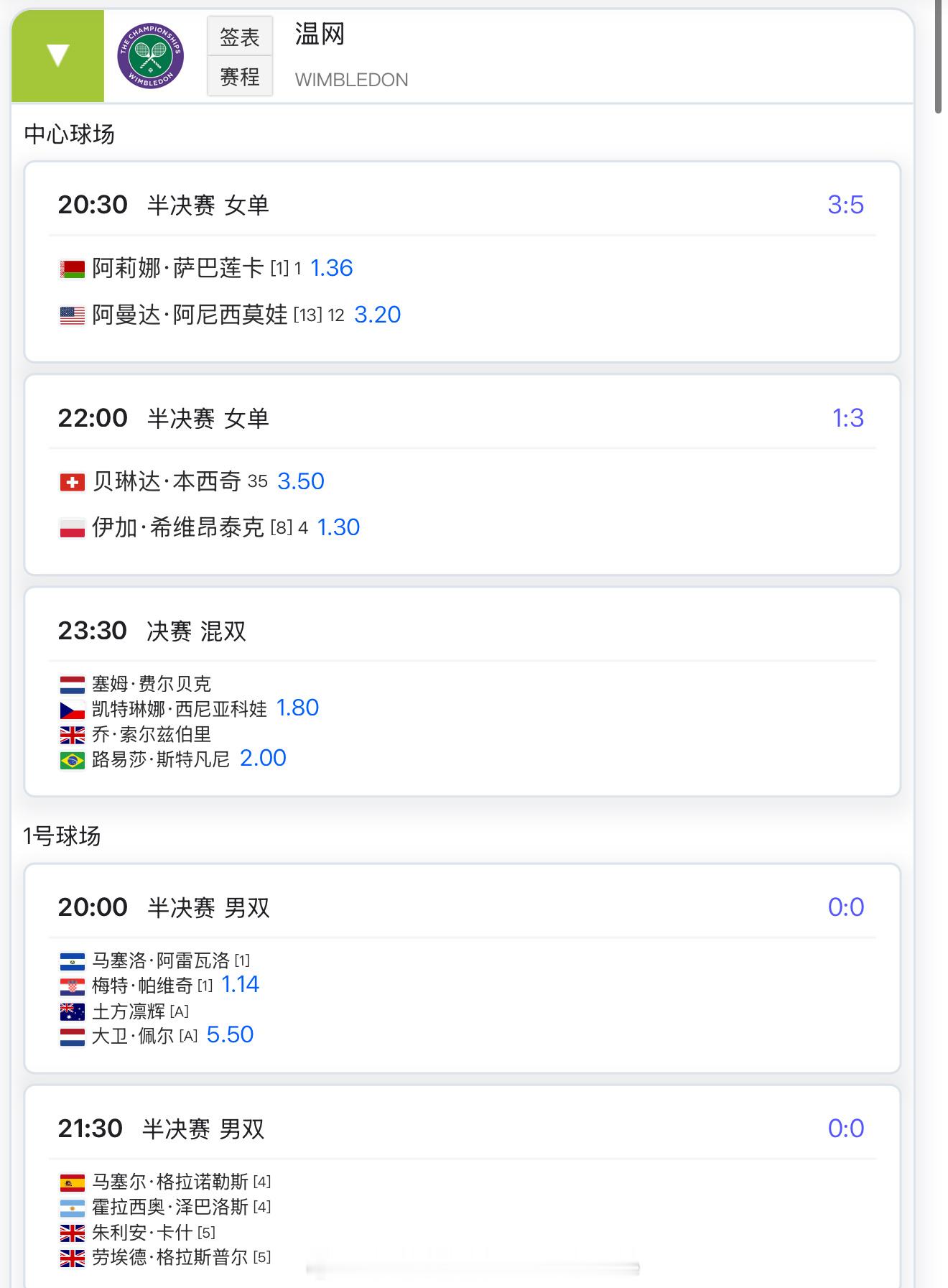This screenshot has width=948, height=1288.
Task: Select odds 5.50 for 大卫·佩尔 pair
Action: [x=230, y=1034]
